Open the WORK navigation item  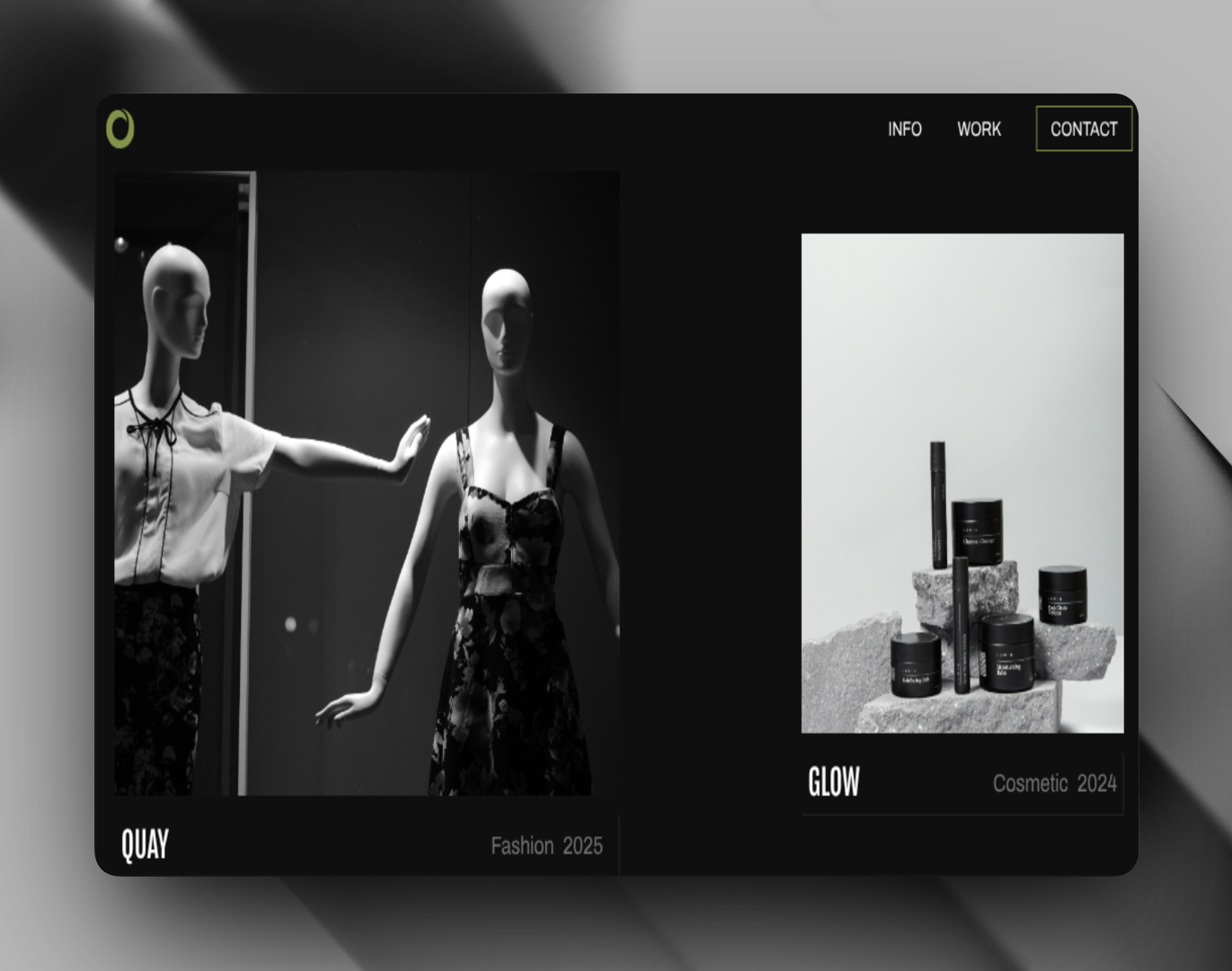pos(979,129)
